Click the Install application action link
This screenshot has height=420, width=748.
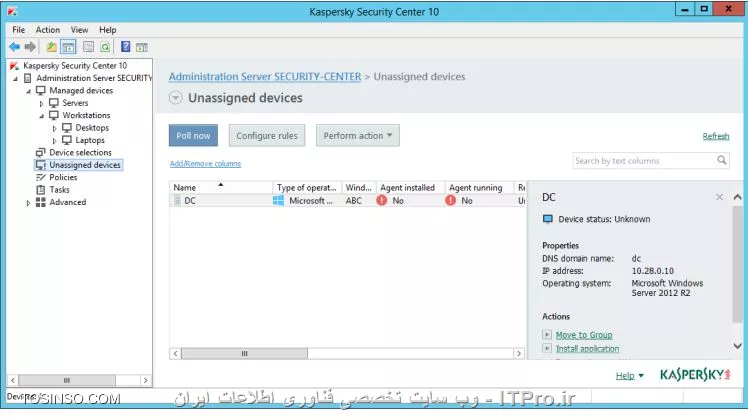click(x=587, y=348)
